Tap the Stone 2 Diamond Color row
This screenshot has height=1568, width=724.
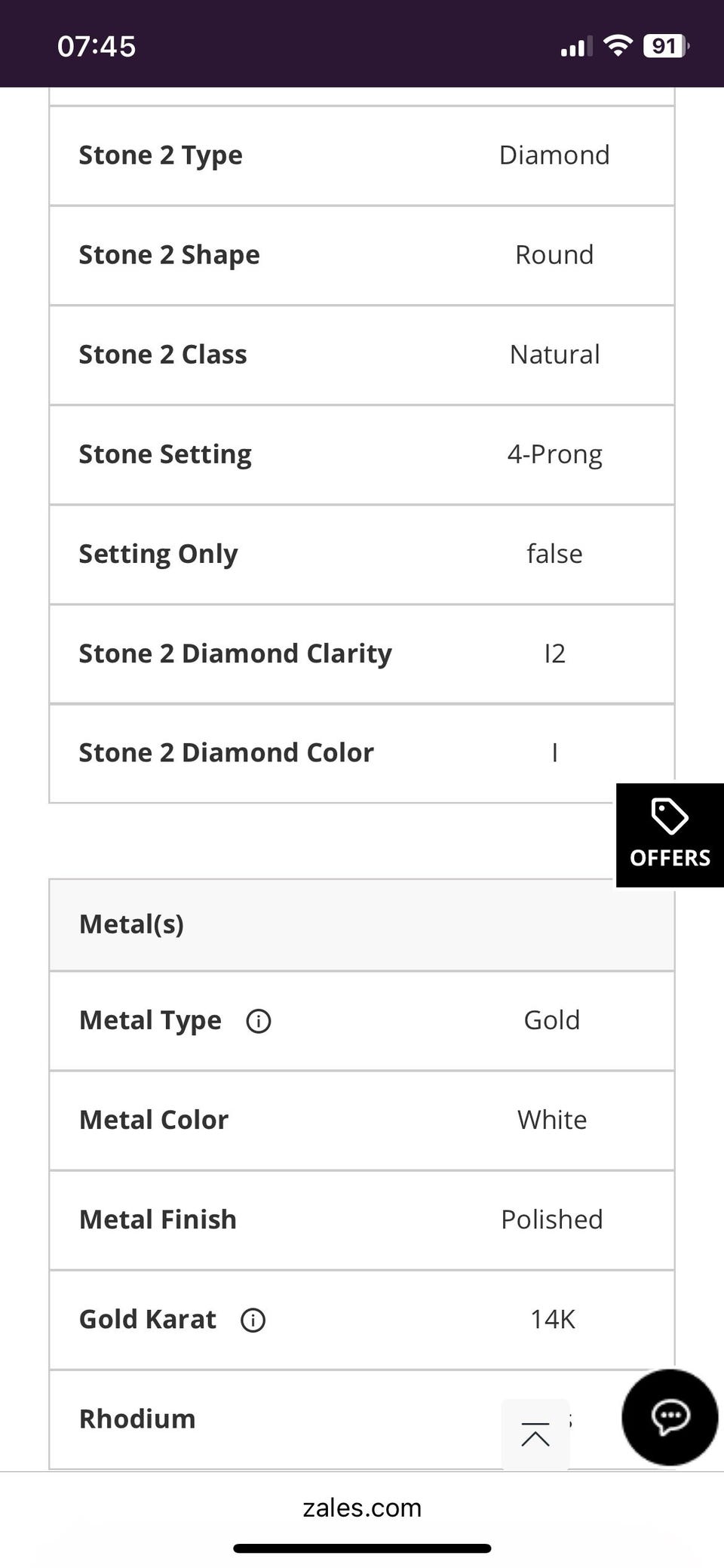point(362,753)
